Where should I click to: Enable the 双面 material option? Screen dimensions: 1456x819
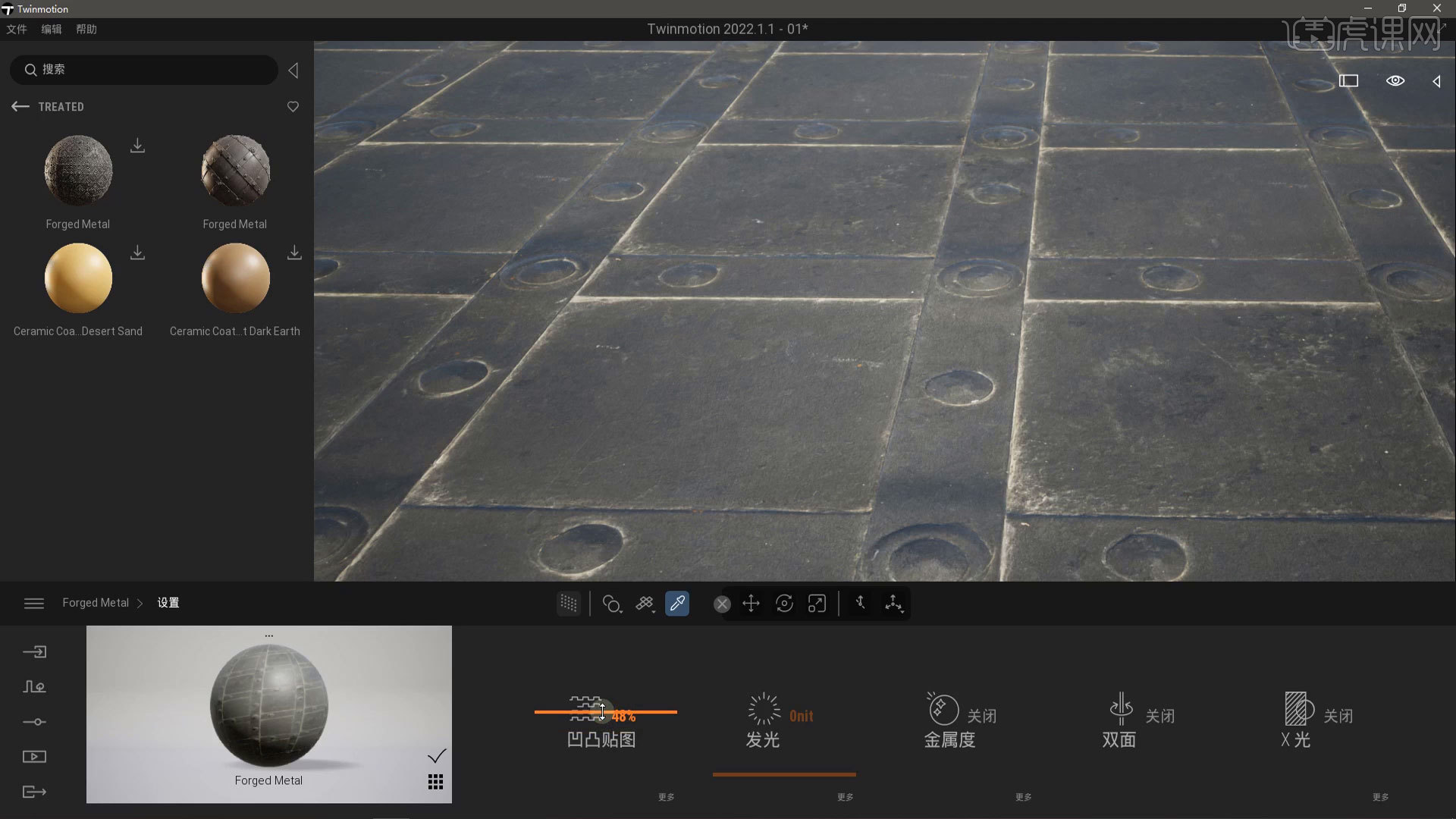coord(1161,716)
